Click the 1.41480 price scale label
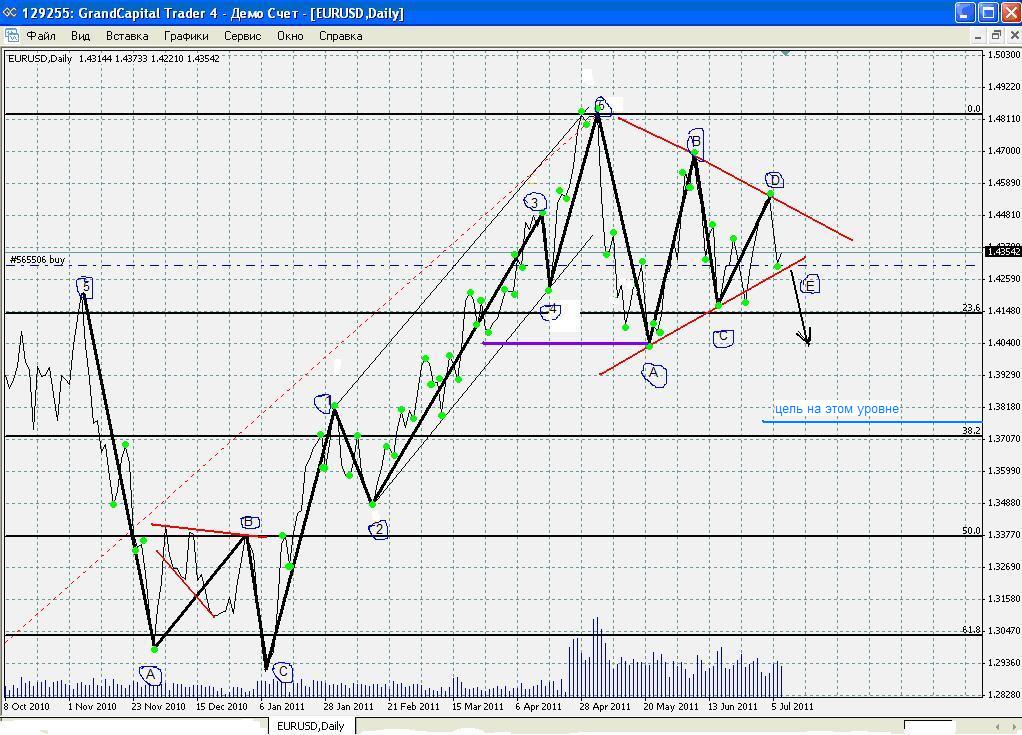Screen dimensions: 1022x735 (x=1004, y=311)
